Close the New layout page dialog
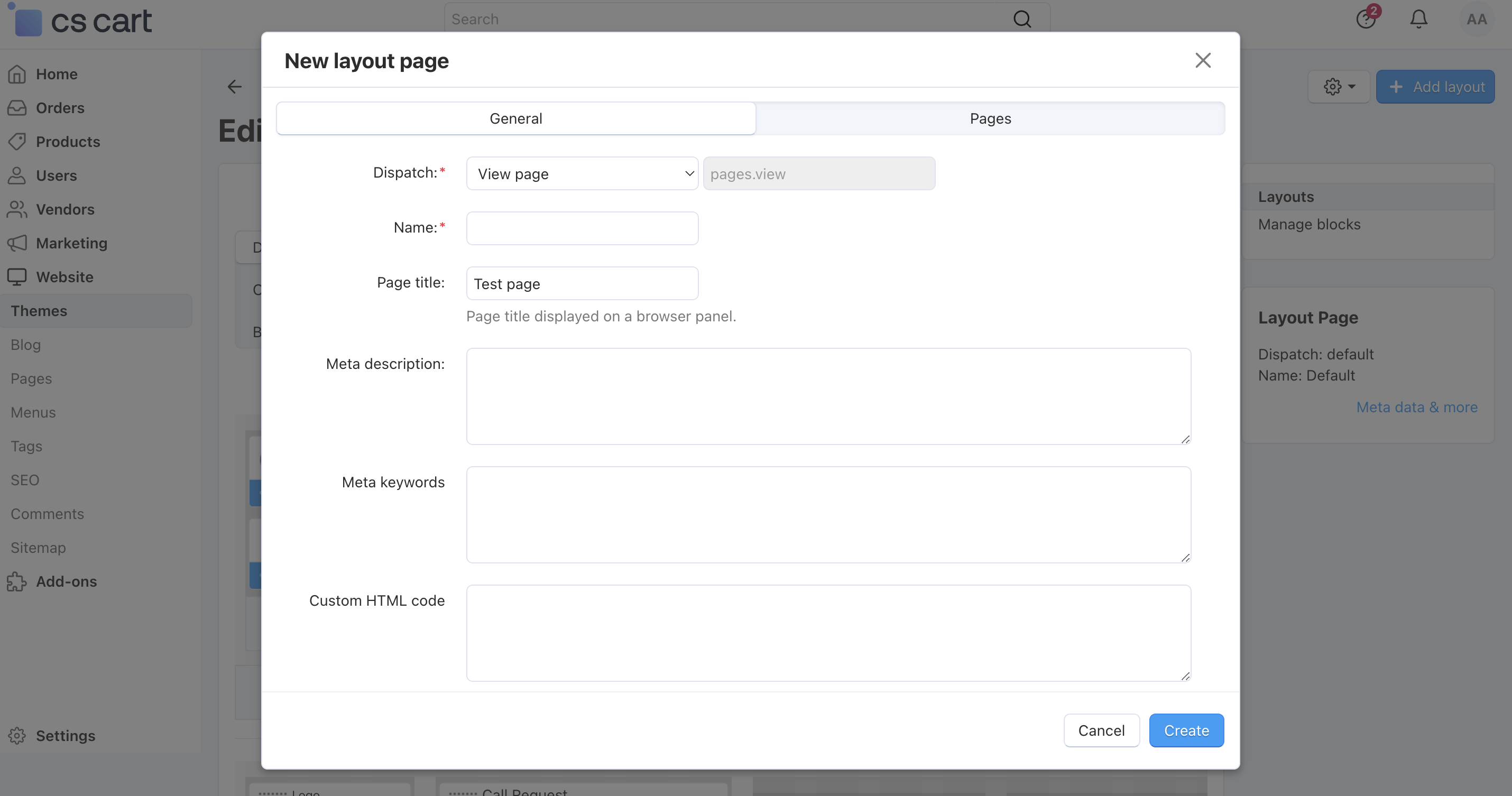 pyautogui.click(x=1203, y=60)
